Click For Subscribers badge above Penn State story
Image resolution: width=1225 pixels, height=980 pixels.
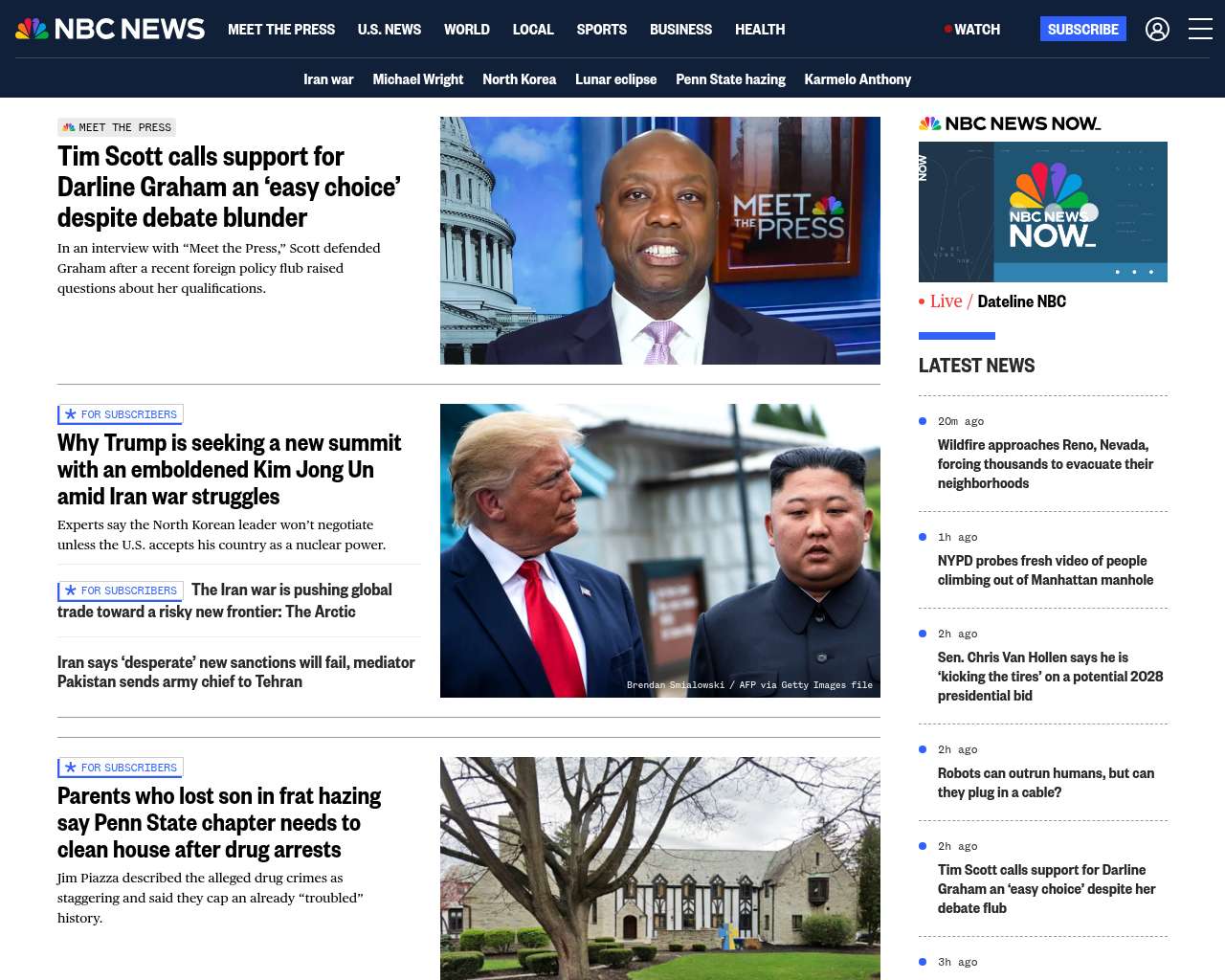tap(121, 768)
